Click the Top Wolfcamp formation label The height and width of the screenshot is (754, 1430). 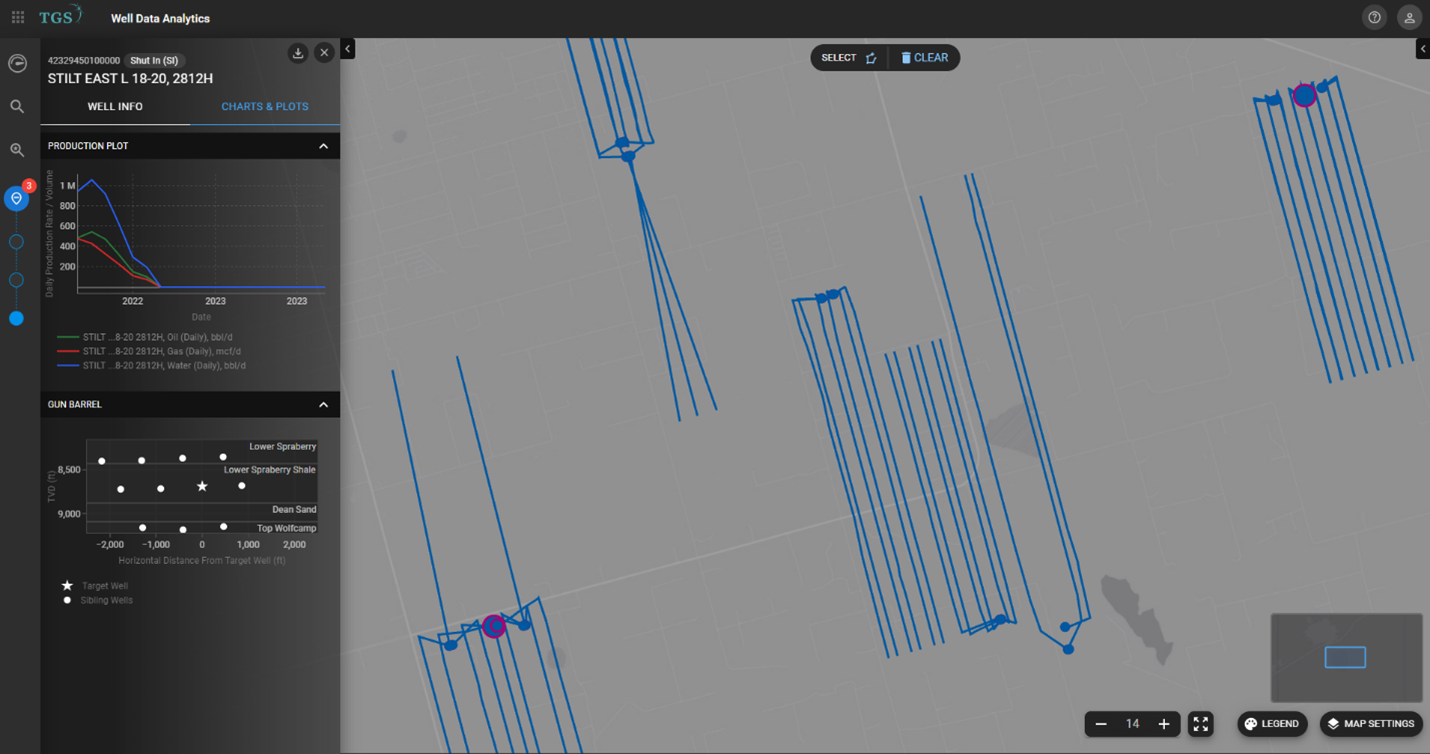pos(286,528)
